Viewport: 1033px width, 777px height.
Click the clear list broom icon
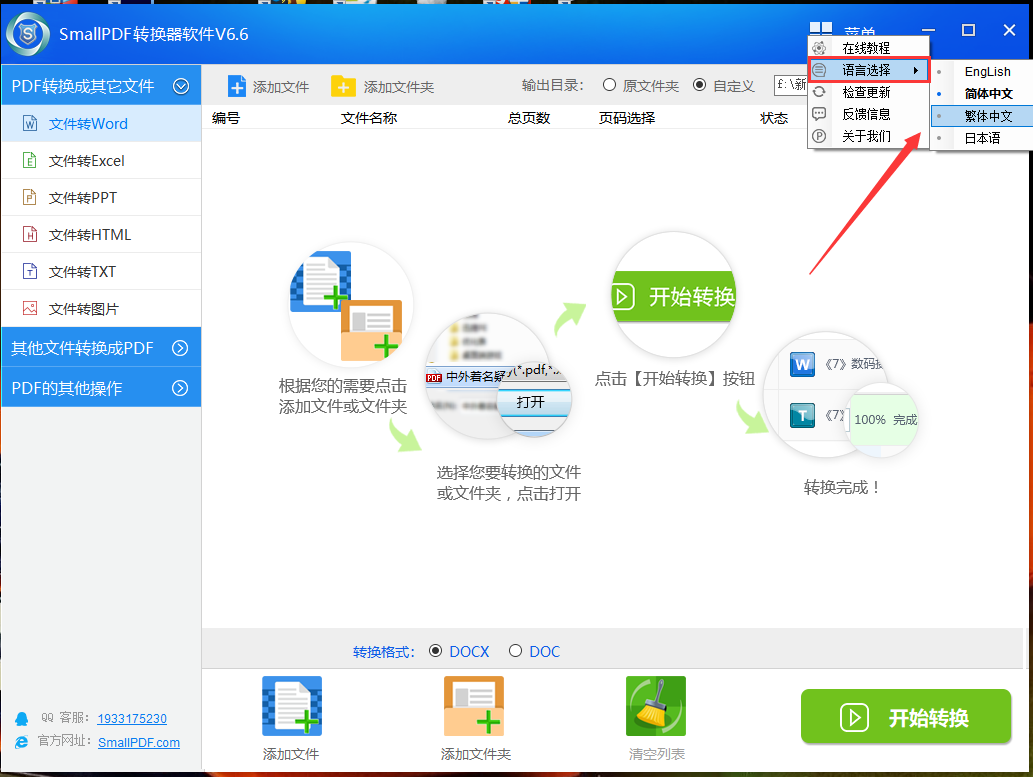(x=655, y=707)
